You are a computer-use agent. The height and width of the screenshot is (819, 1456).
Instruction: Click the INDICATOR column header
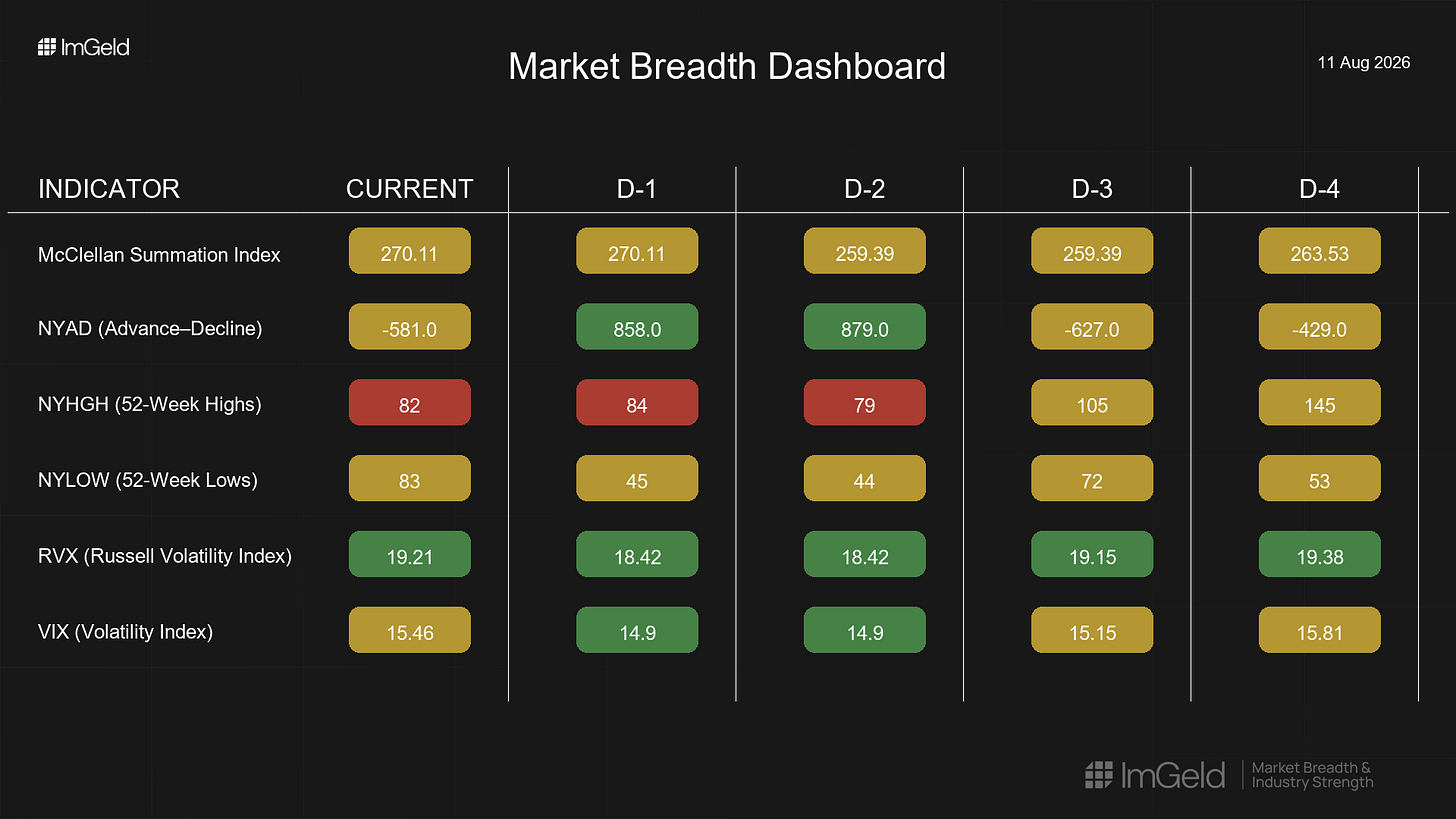coord(109,188)
